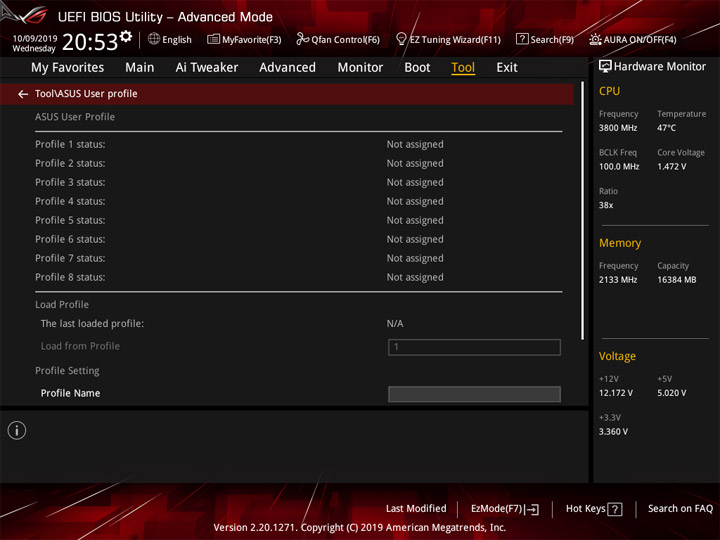The width and height of the screenshot is (720, 540).
Task: Toggle AURA ON/OFF(F4) lighting
Action: pyautogui.click(x=633, y=39)
